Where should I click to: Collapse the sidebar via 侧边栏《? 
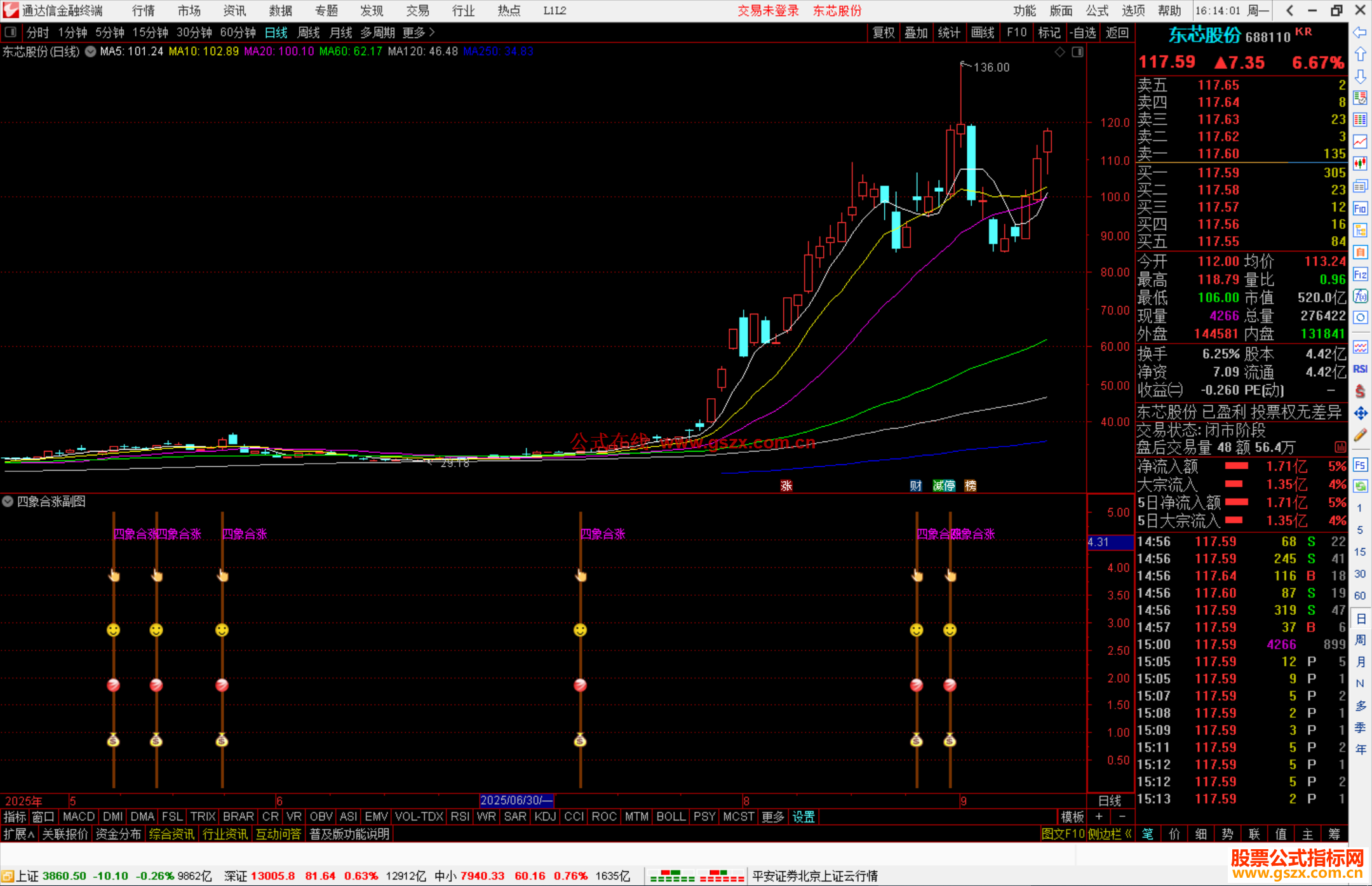click(1110, 834)
